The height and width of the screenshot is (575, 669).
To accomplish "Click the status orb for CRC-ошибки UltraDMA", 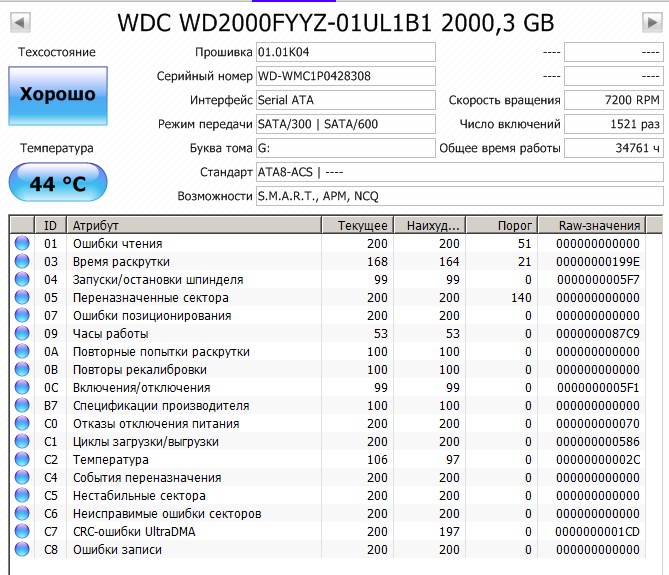I will (22, 532).
